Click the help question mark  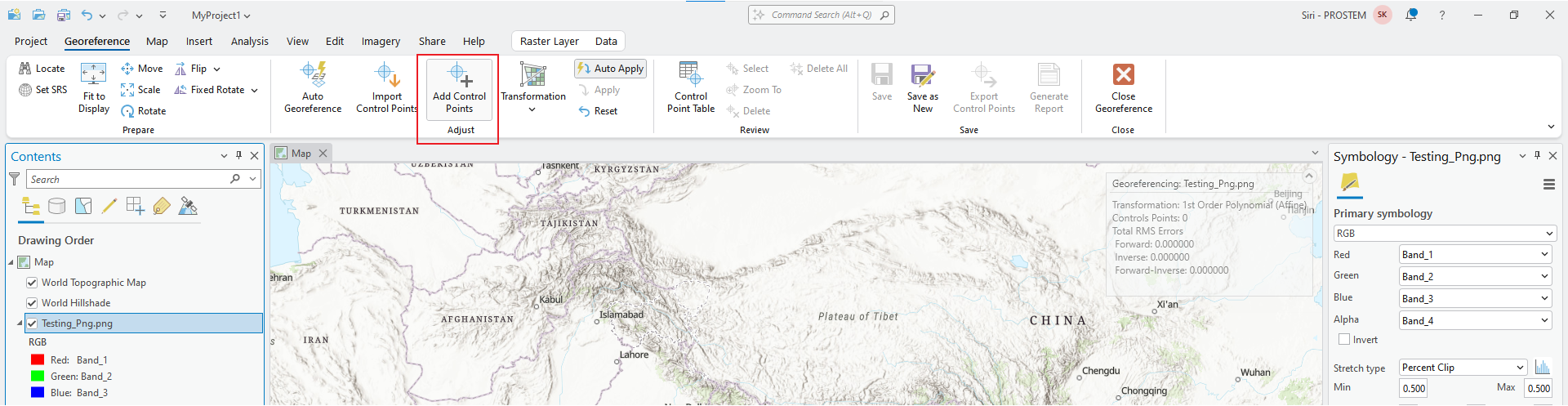pyautogui.click(x=1442, y=15)
